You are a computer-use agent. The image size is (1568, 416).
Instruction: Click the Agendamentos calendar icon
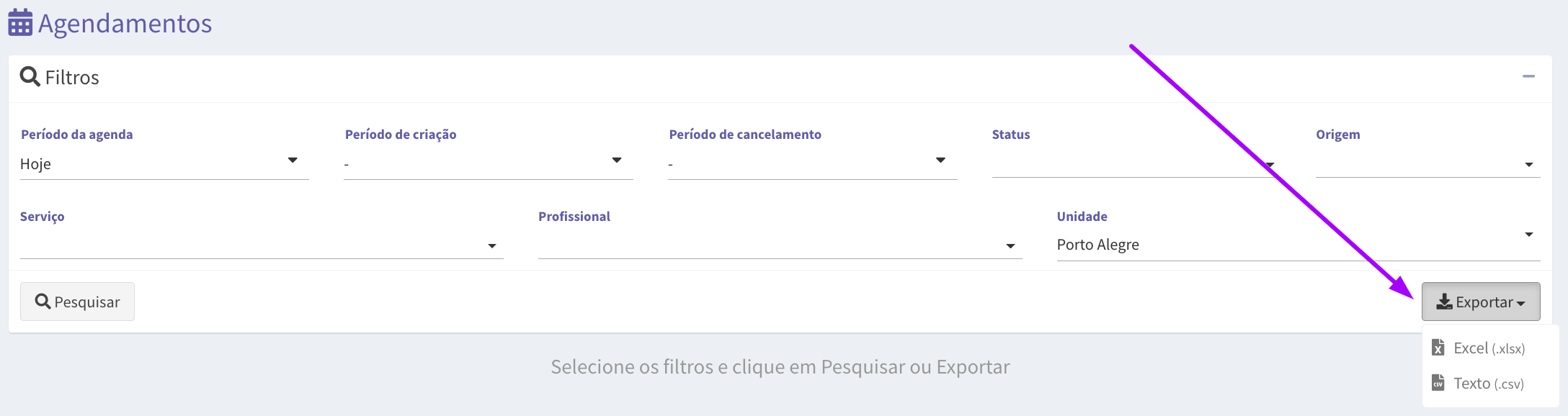[x=20, y=23]
